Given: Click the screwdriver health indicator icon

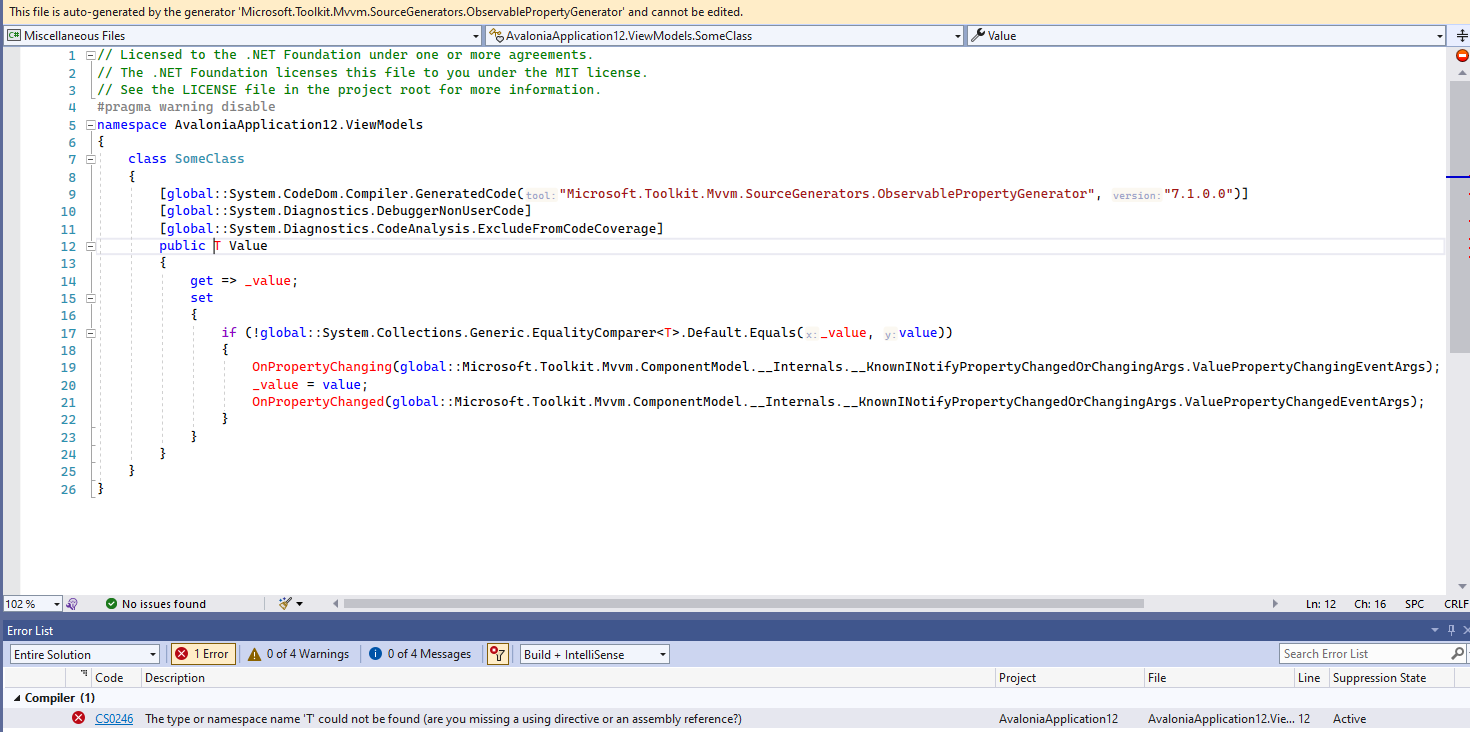Looking at the screenshot, I should [x=71, y=603].
